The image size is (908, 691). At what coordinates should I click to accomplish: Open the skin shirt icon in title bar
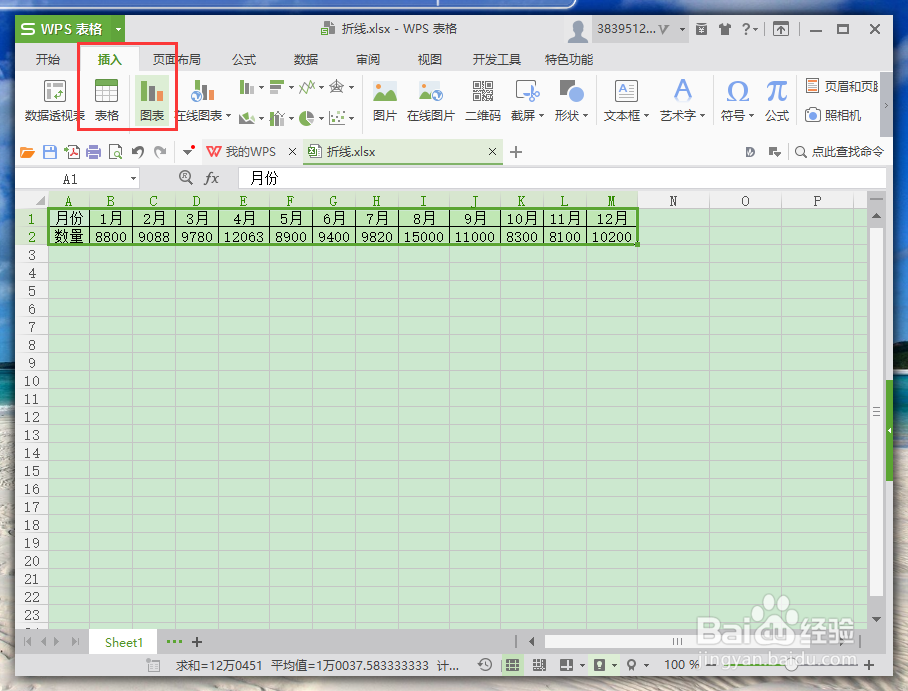click(724, 29)
